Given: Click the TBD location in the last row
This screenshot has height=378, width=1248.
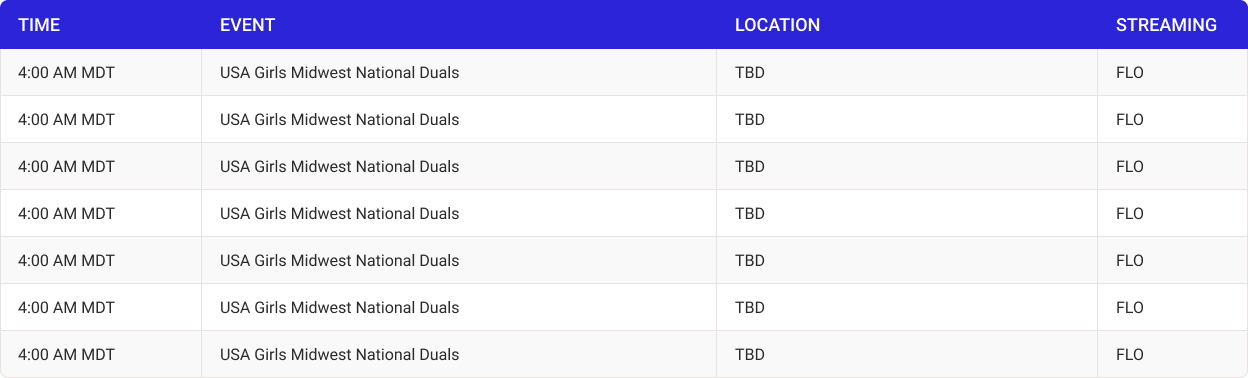Looking at the screenshot, I should click(x=750, y=355).
